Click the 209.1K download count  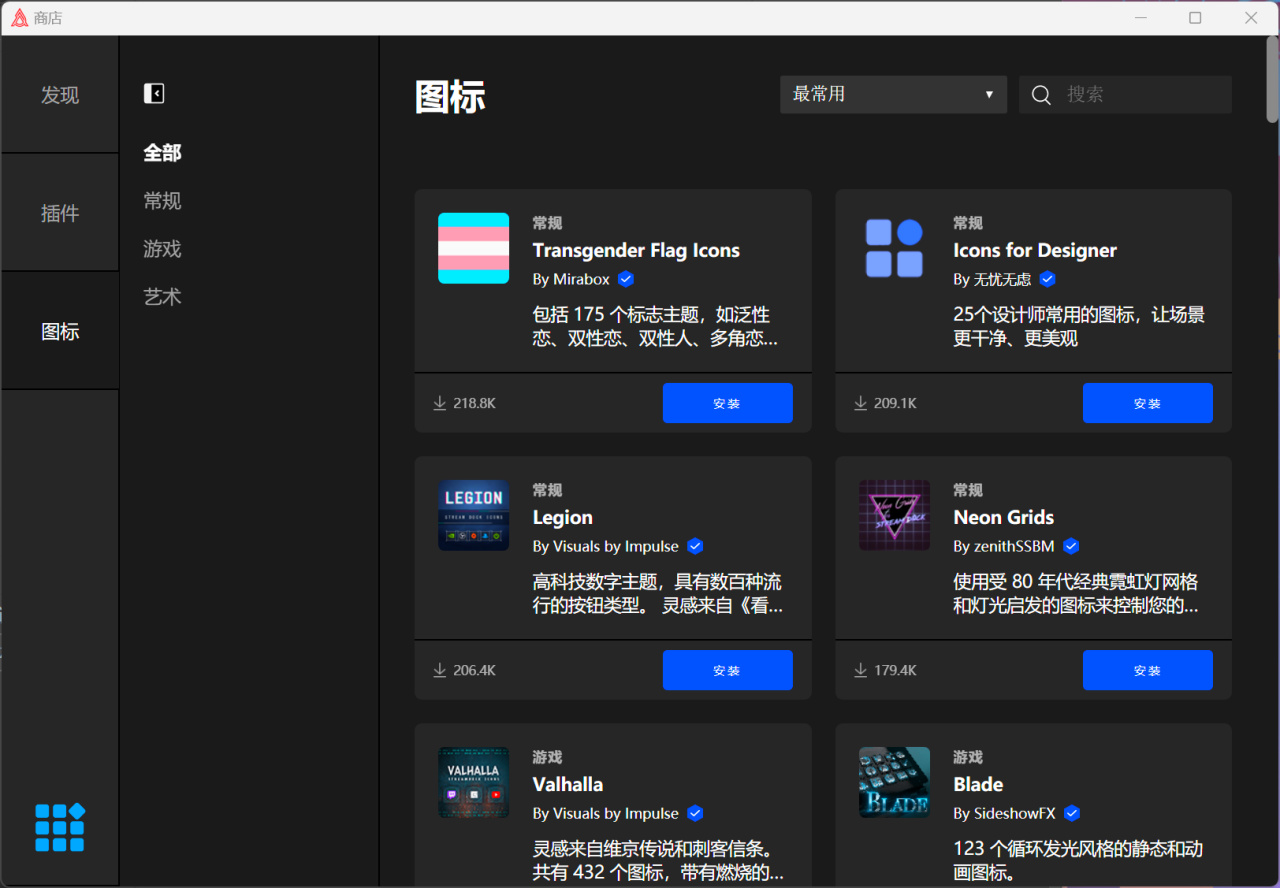(895, 403)
